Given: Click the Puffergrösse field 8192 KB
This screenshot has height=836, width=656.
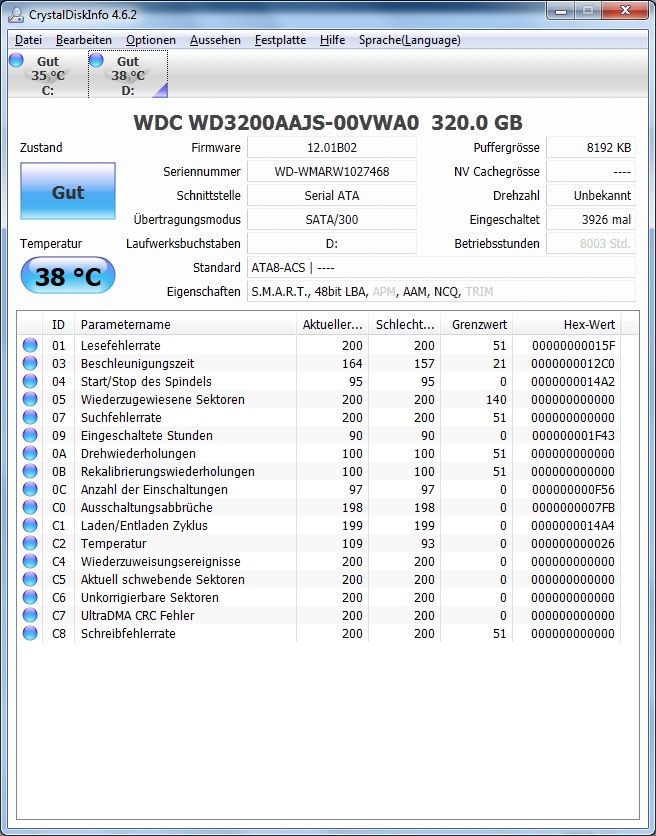Looking at the screenshot, I should click(x=591, y=148).
